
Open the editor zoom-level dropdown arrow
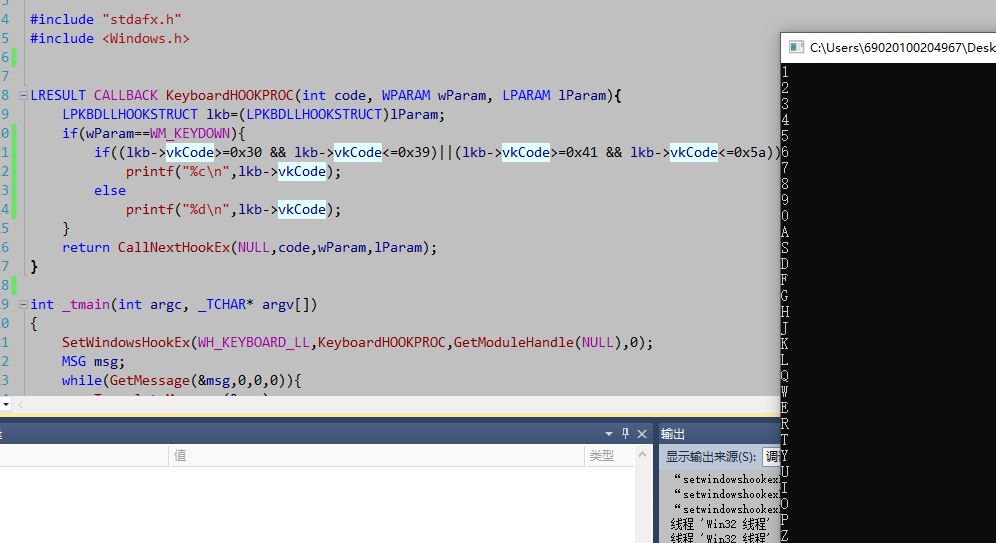pos(5,404)
